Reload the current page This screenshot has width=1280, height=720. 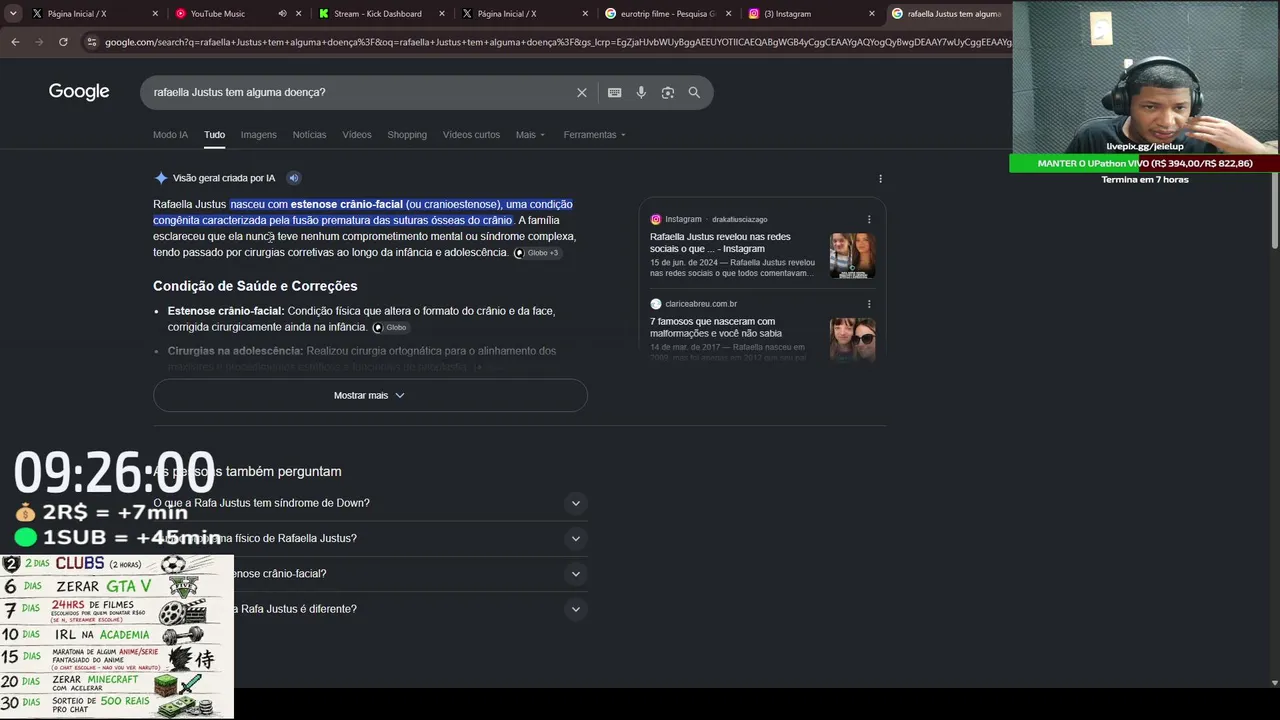(63, 42)
